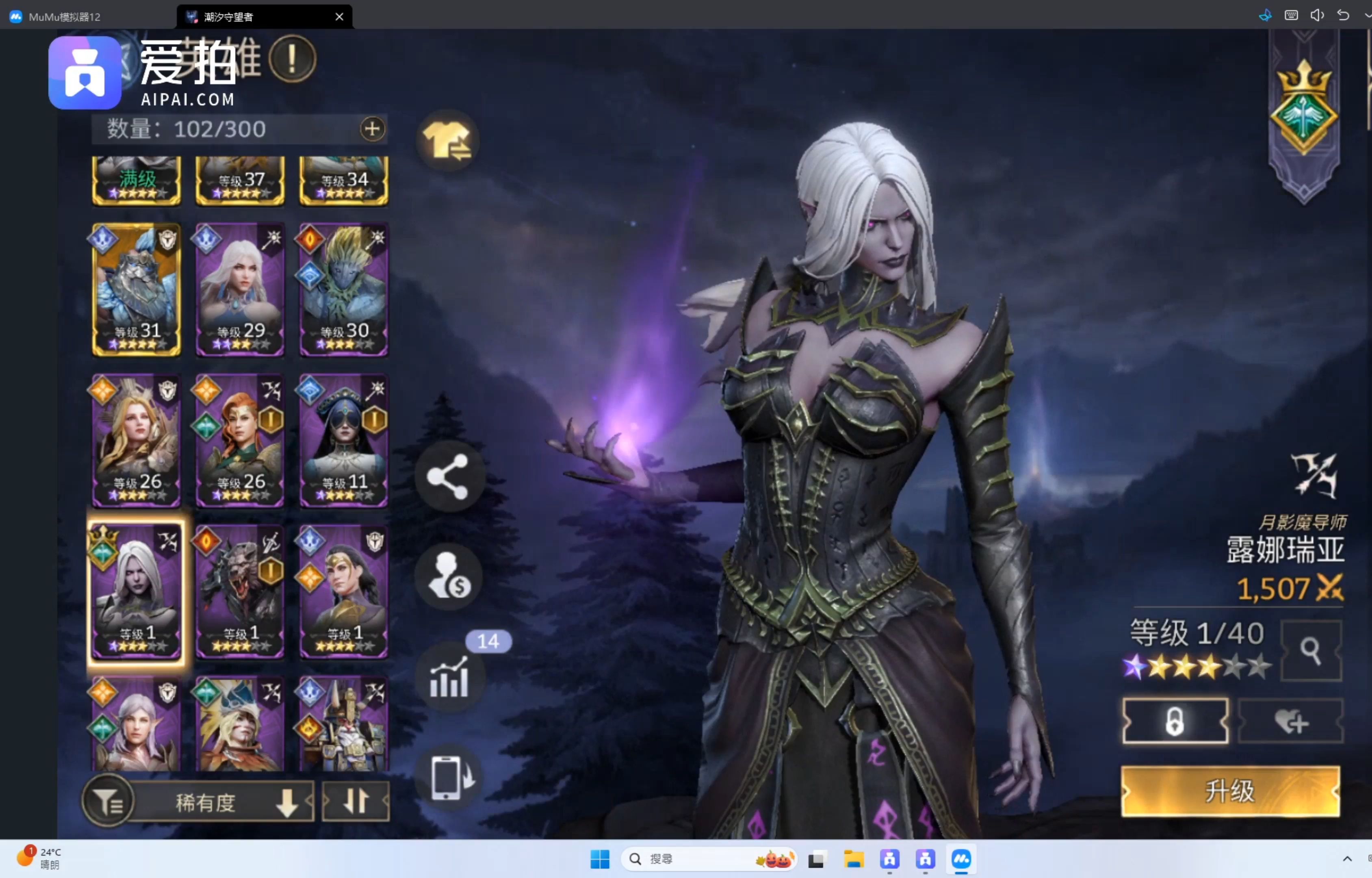This screenshot has width=1372, height=878.
Task: Select the level 29 white-haired hero card
Action: [x=240, y=289]
